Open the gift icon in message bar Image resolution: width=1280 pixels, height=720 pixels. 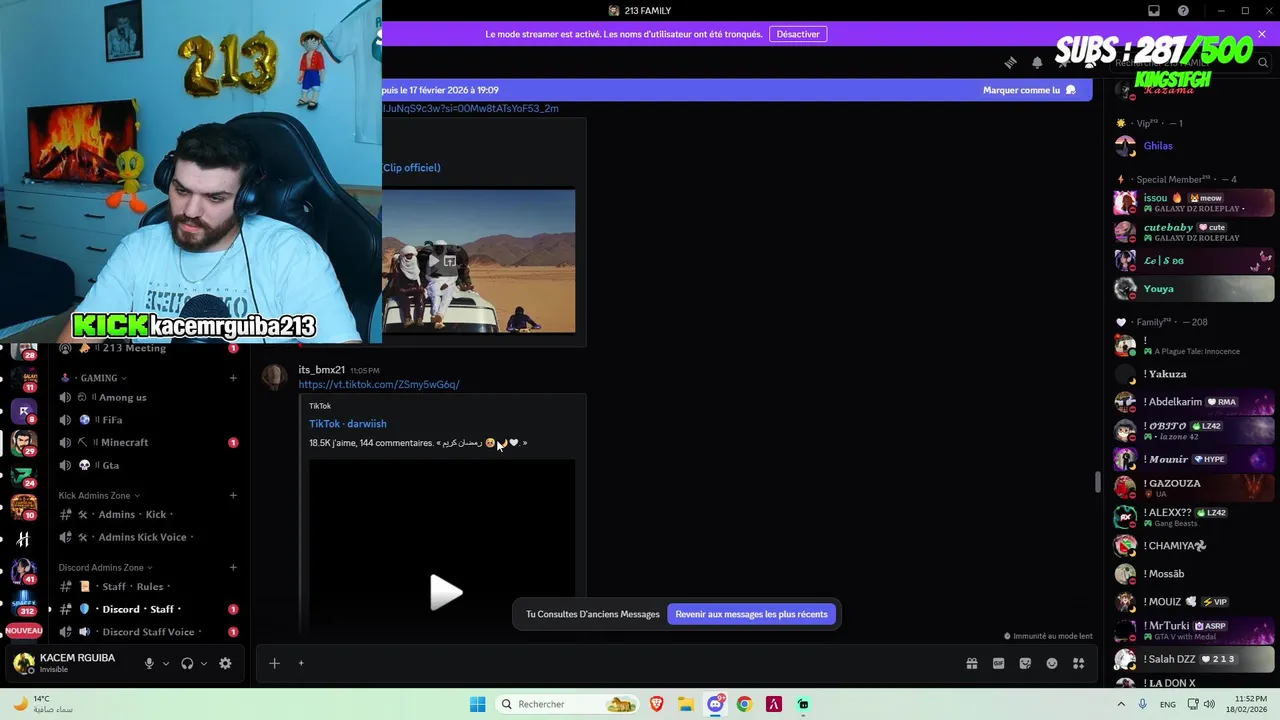pos(971,663)
